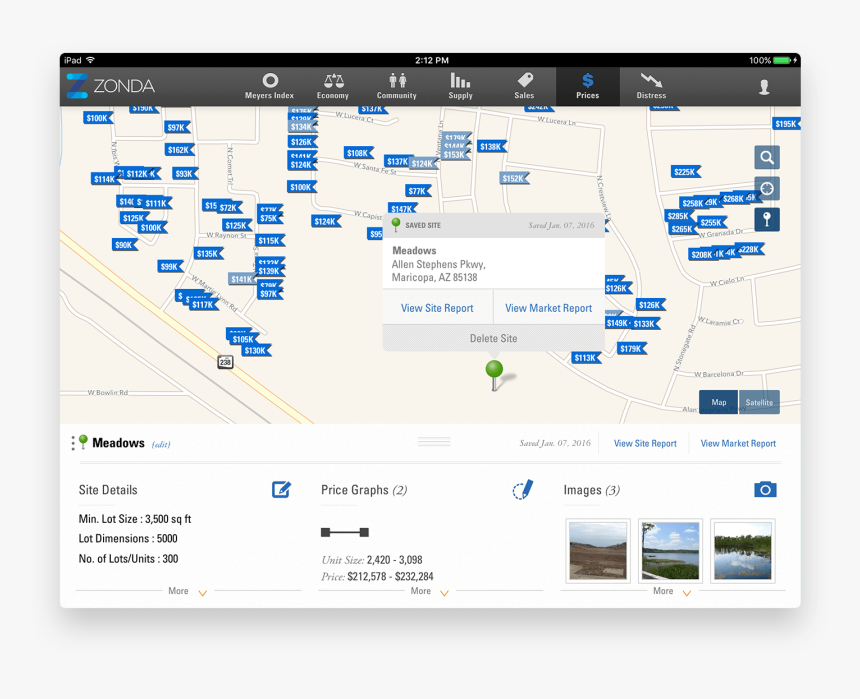
Task: Select the $90K price marker
Action: pyautogui.click(x=125, y=245)
